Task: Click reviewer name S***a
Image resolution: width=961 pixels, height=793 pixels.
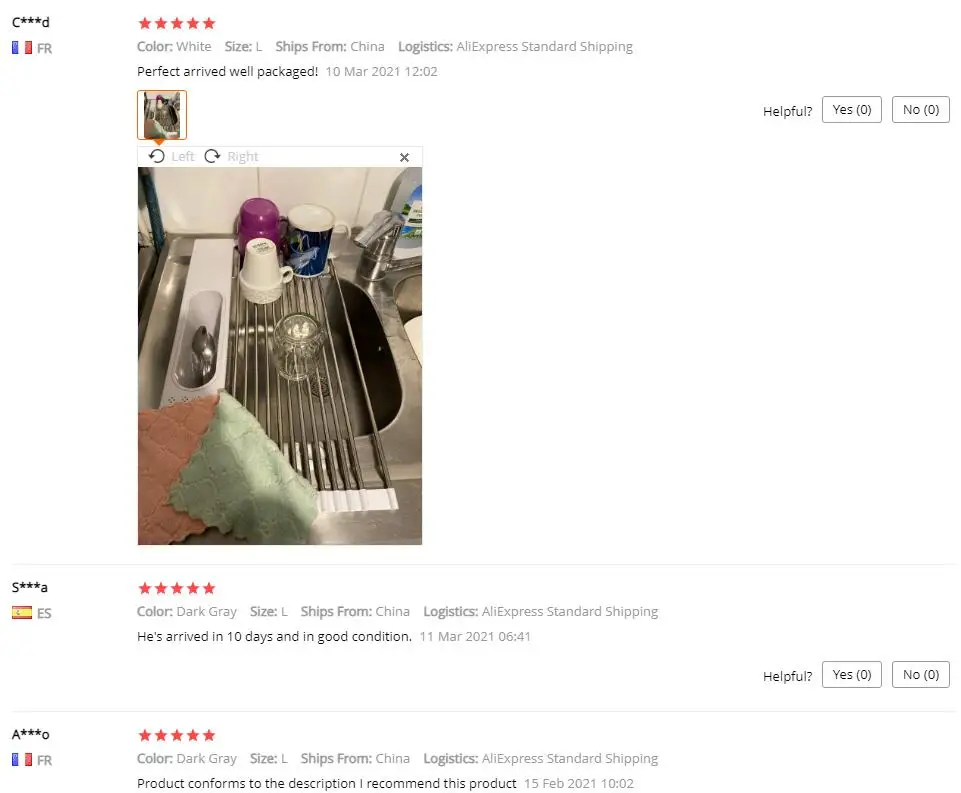Action: [29, 587]
